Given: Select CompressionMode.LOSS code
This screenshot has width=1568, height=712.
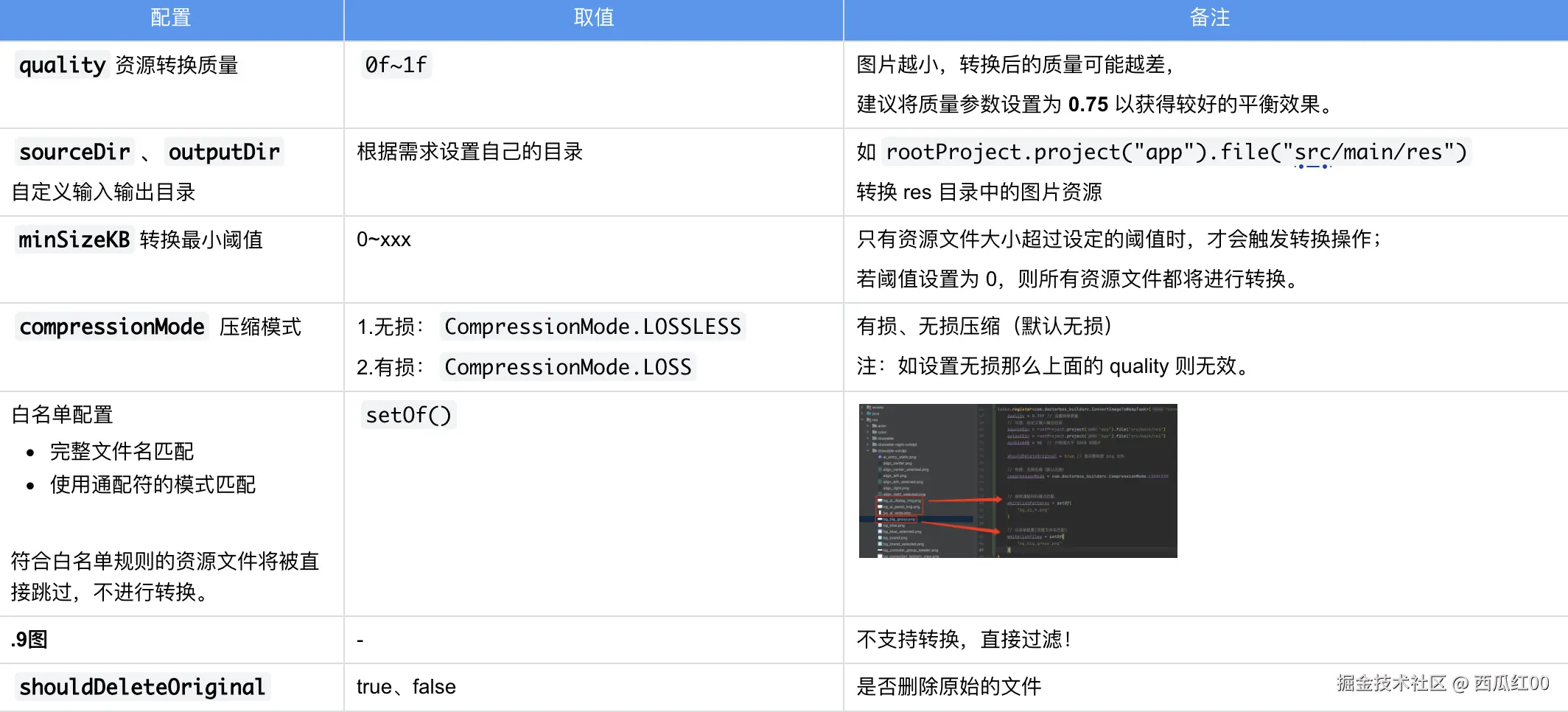Looking at the screenshot, I should 568,367.
